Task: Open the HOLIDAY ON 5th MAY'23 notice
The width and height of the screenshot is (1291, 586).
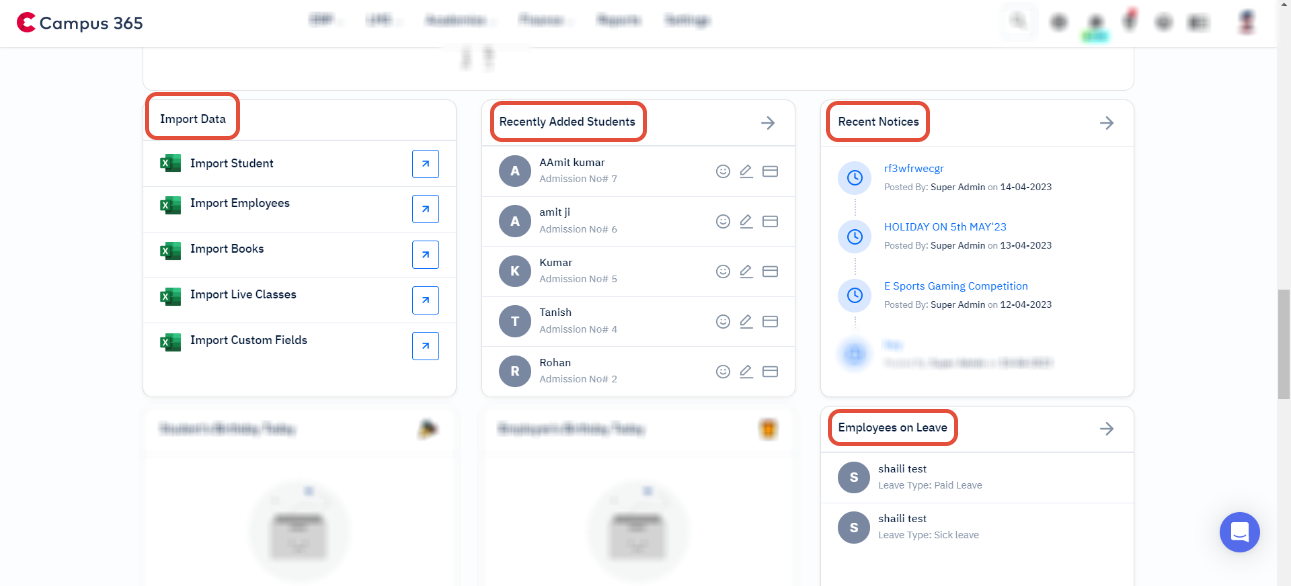Action: (945, 227)
